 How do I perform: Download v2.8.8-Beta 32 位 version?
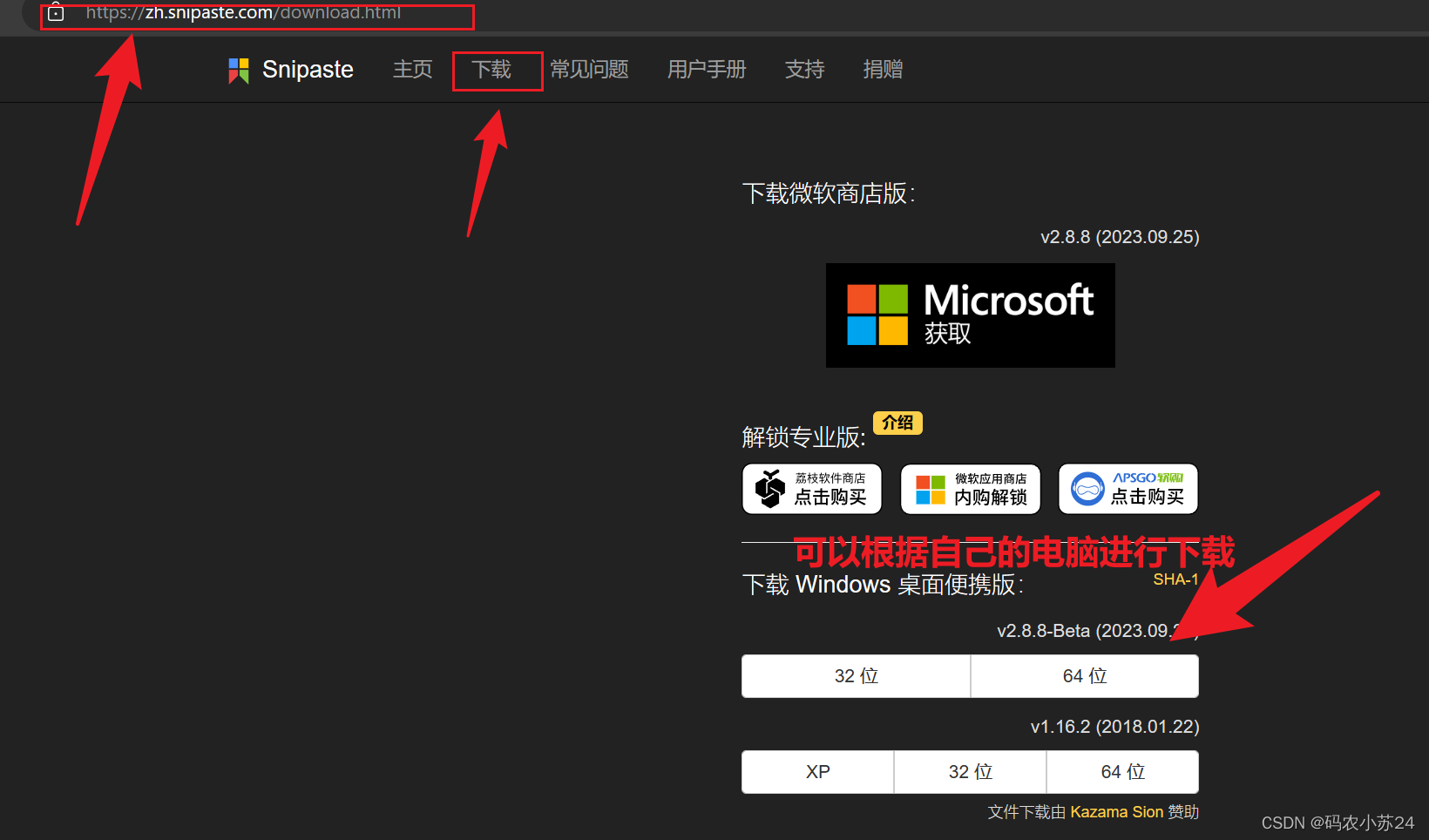[x=857, y=676]
